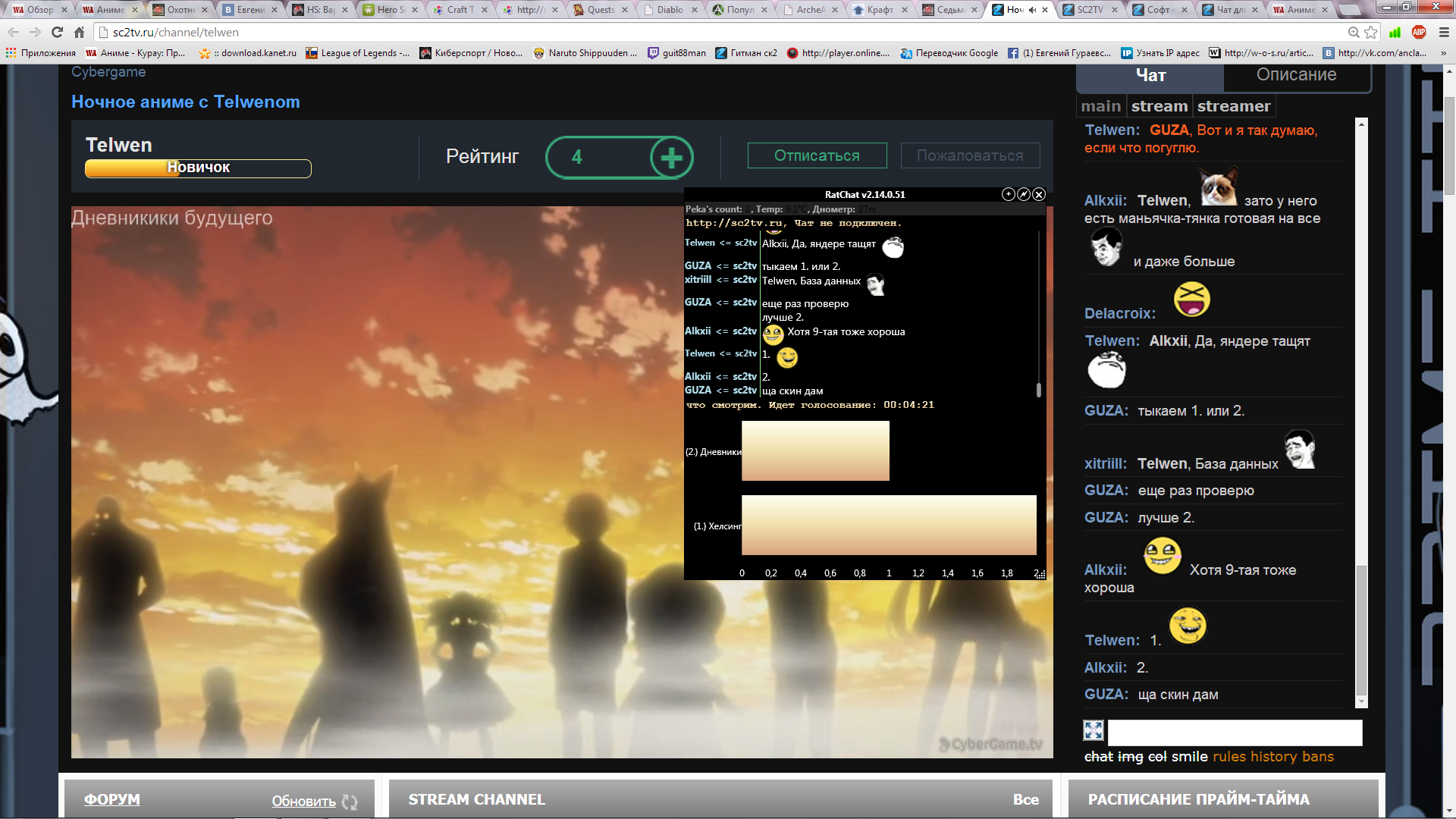
Task: Click the browser home icon
Action: tap(79, 32)
